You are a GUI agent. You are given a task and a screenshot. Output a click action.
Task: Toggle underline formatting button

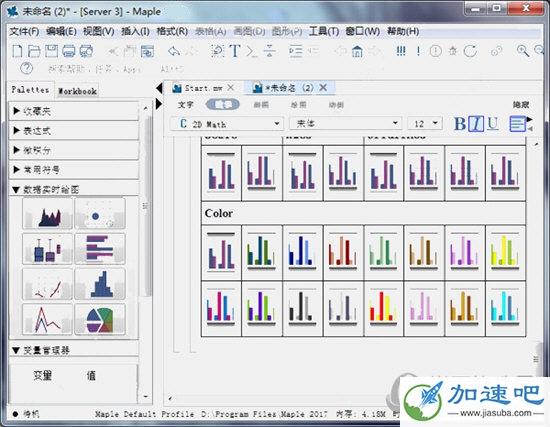[x=493, y=124]
